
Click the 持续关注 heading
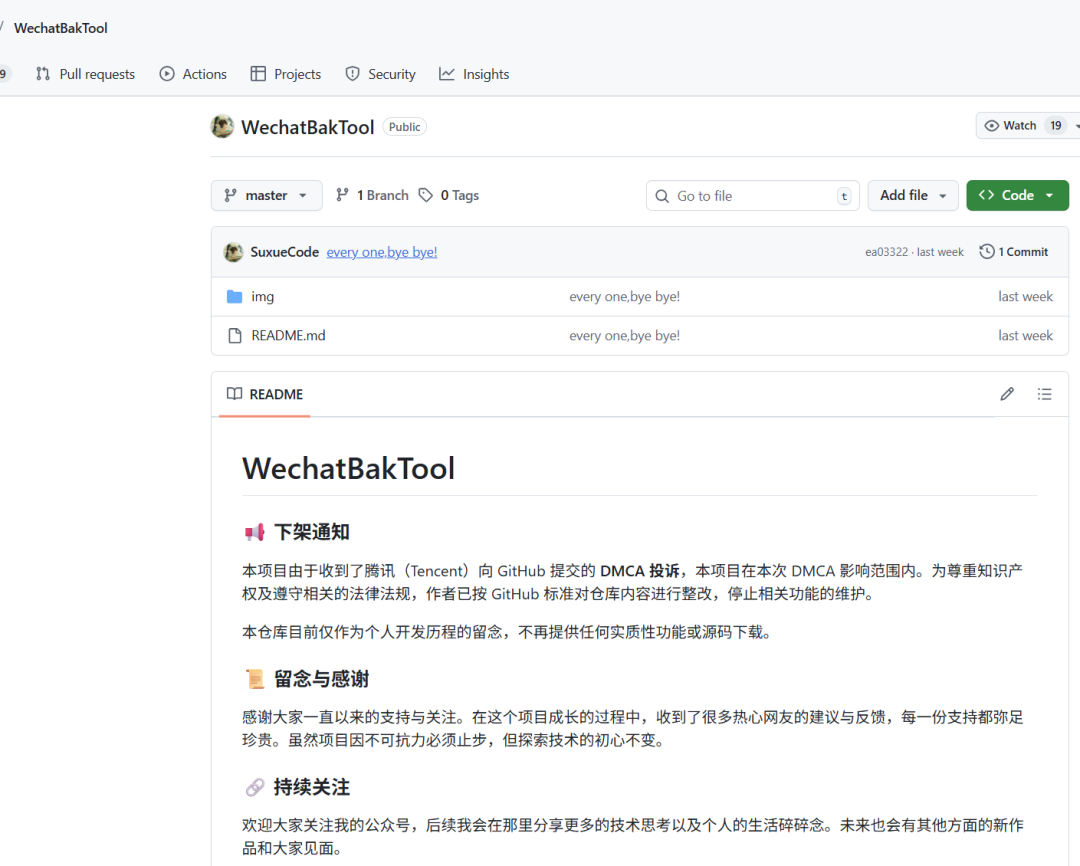click(x=312, y=787)
